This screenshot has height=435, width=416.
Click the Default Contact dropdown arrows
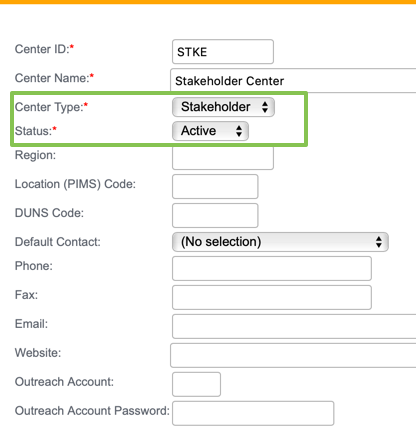tap(379, 242)
